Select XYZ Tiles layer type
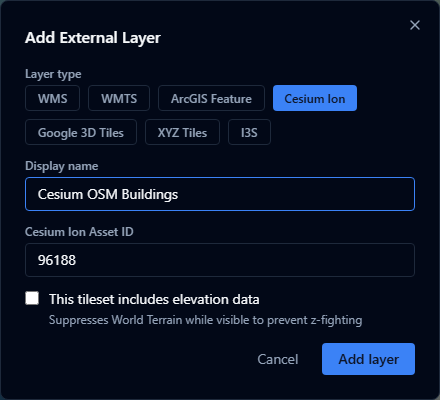The width and height of the screenshot is (440, 400). (182, 132)
